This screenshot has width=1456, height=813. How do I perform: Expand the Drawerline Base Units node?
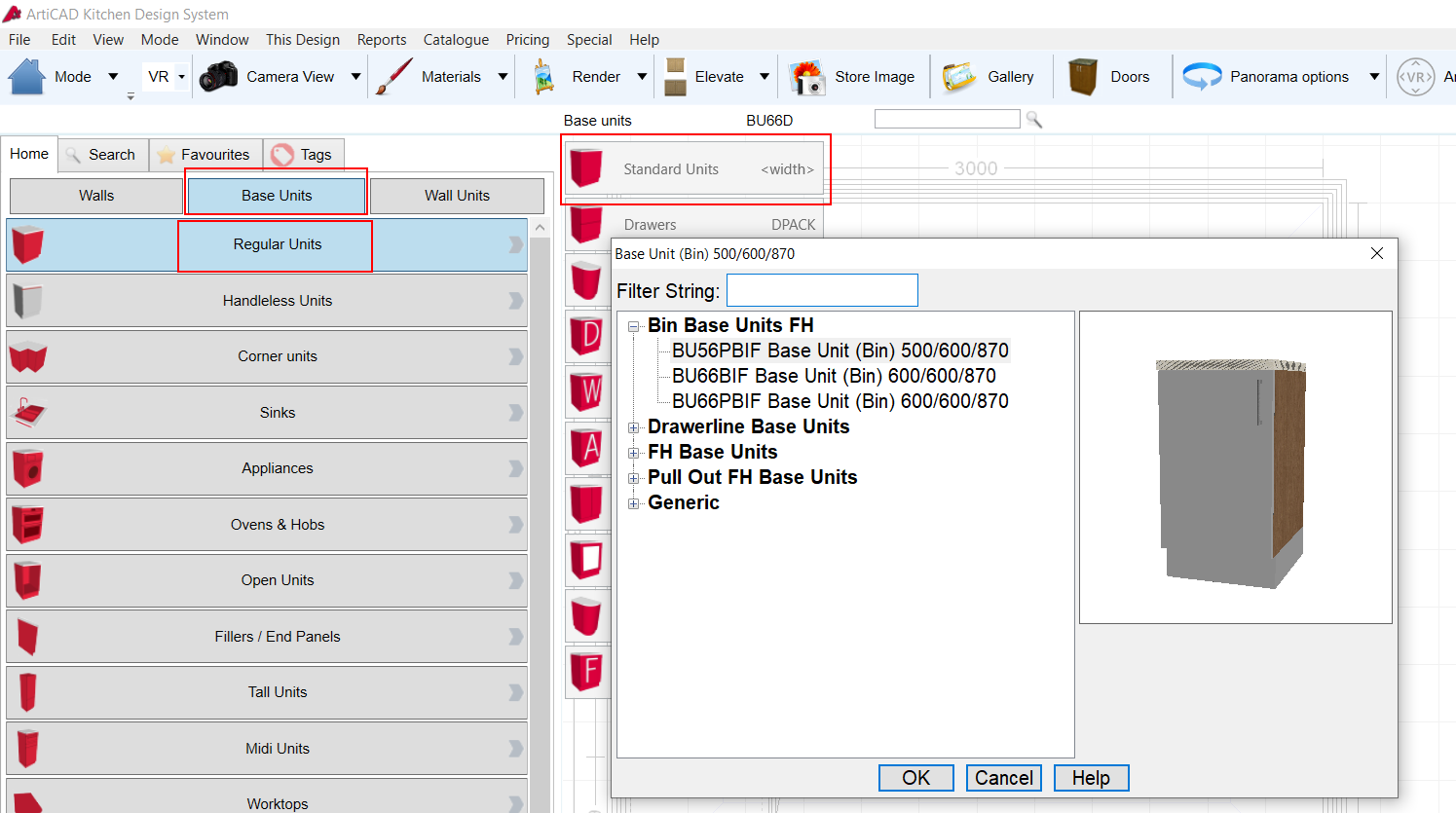click(x=634, y=427)
